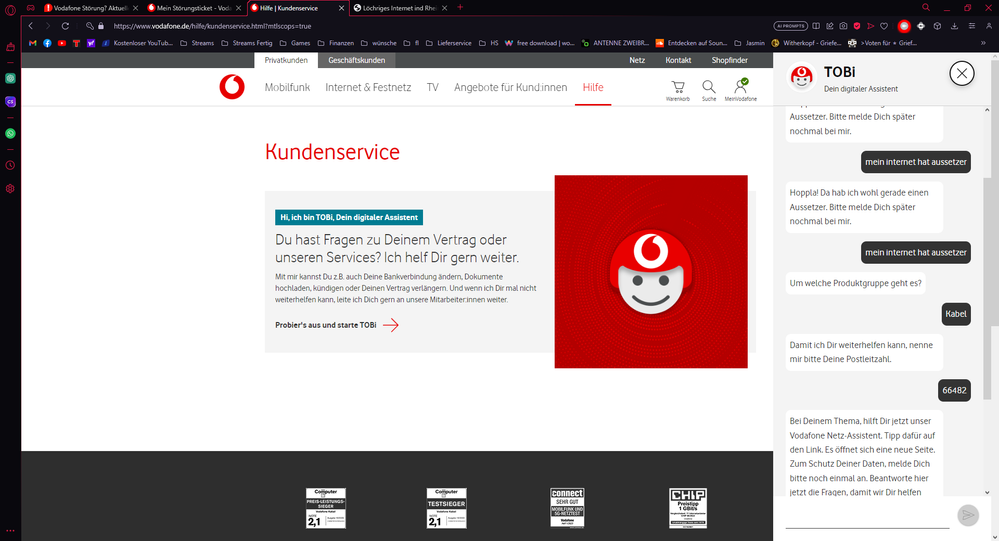Click the Kontakt link in top bar
The width and height of the screenshot is (999, 541).
(678, 60)
